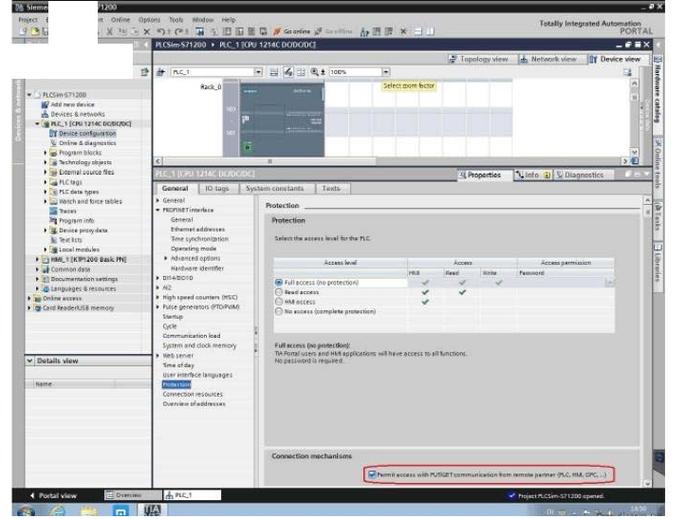The width and height of the screenshot is (686, 519).
Task: Open Connection resources in properties list
Action: tap(192, 394)
